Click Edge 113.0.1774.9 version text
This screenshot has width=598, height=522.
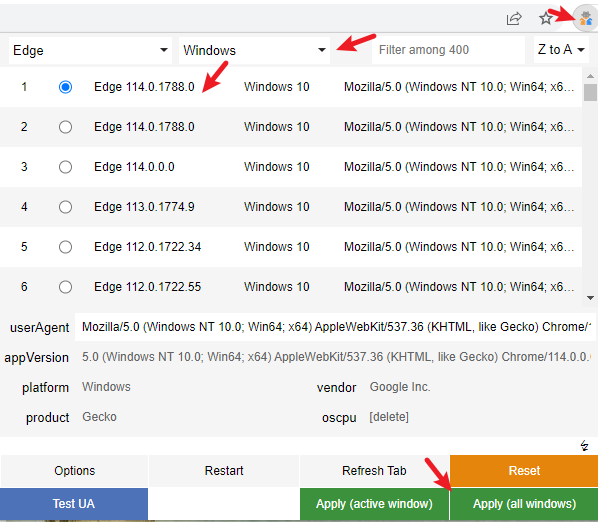coord(144,207)
